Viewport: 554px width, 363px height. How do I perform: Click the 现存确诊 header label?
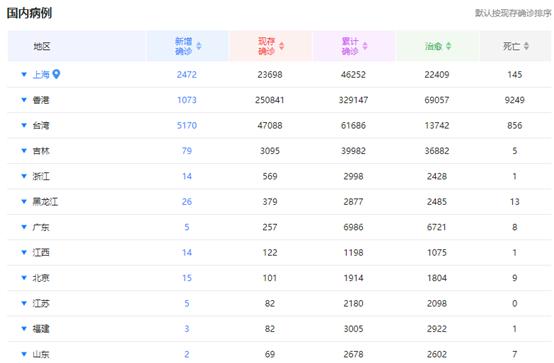267,46
